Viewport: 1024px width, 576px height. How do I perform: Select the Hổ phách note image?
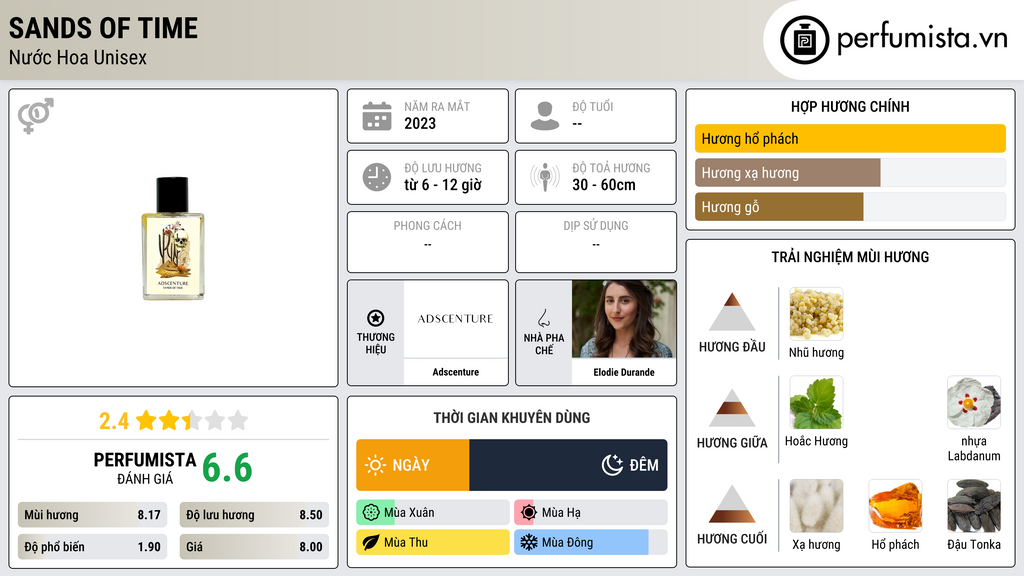coord(895,506)
